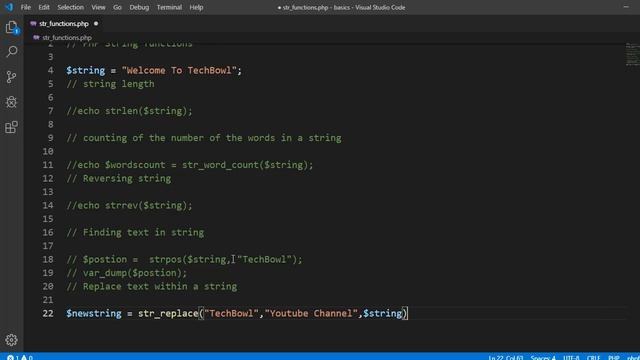Click the "Youtube Channel" string on line 22
This screenshot has height=360, width=640.
point(311,313)
